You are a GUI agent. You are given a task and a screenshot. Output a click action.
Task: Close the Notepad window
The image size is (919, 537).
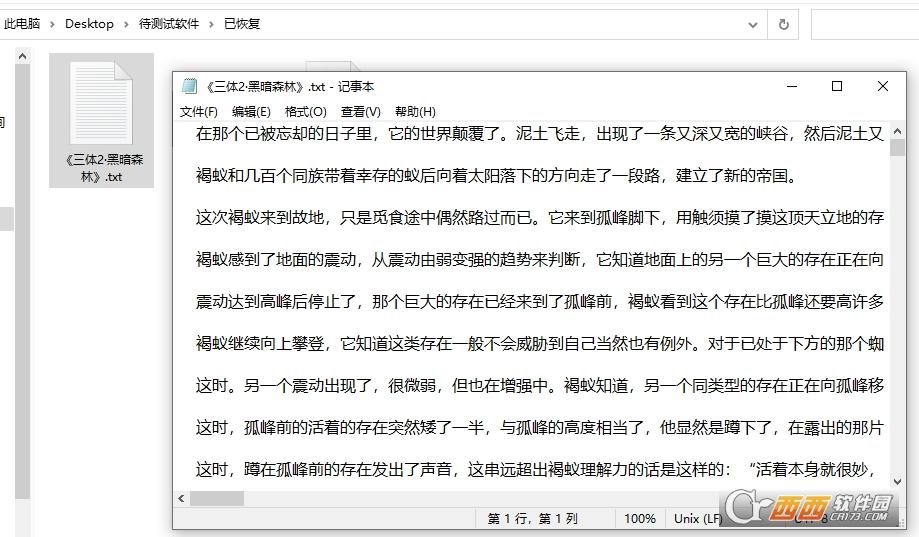(883, 86)
